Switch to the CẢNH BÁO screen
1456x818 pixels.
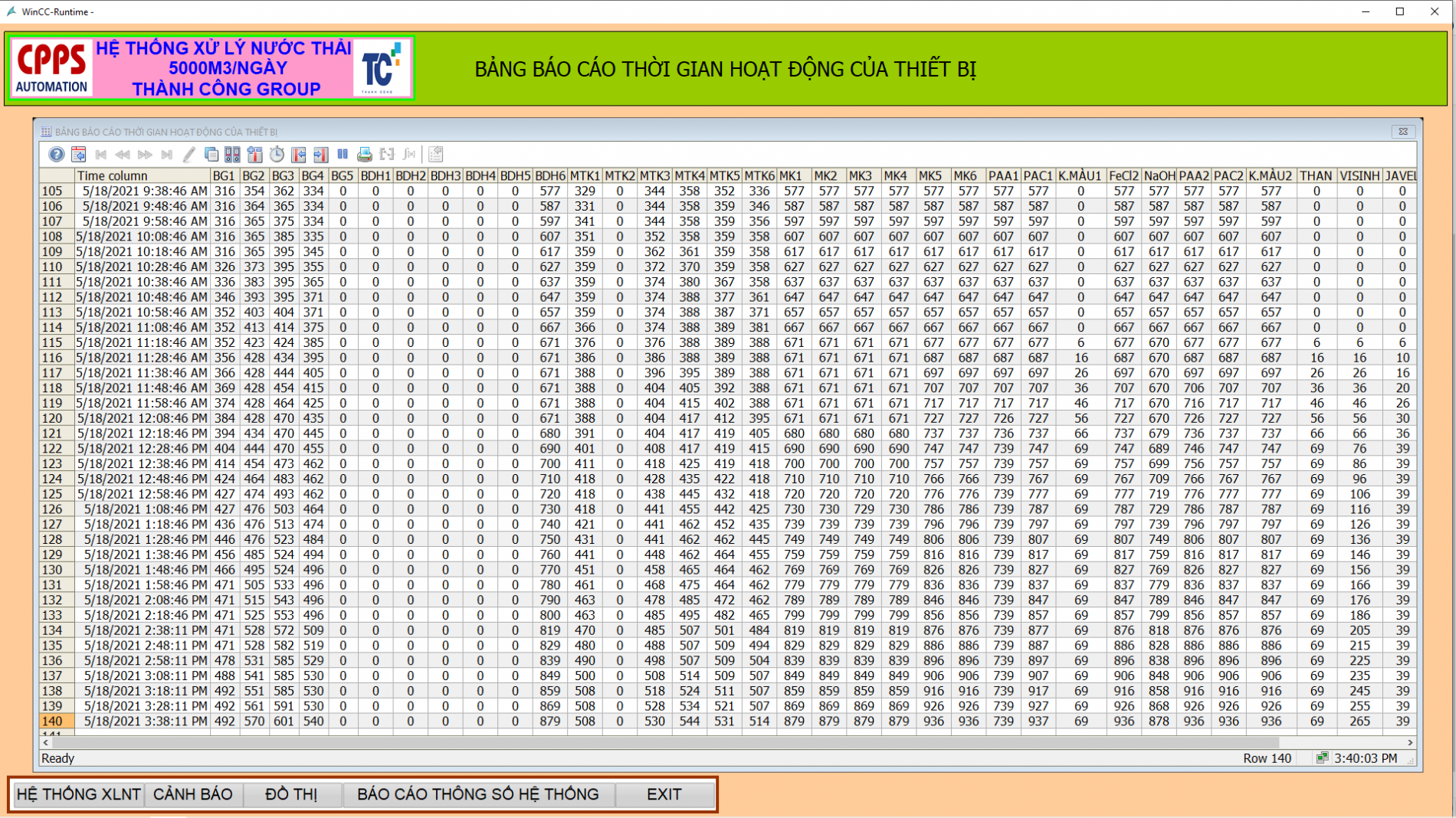tap(193, 794)
